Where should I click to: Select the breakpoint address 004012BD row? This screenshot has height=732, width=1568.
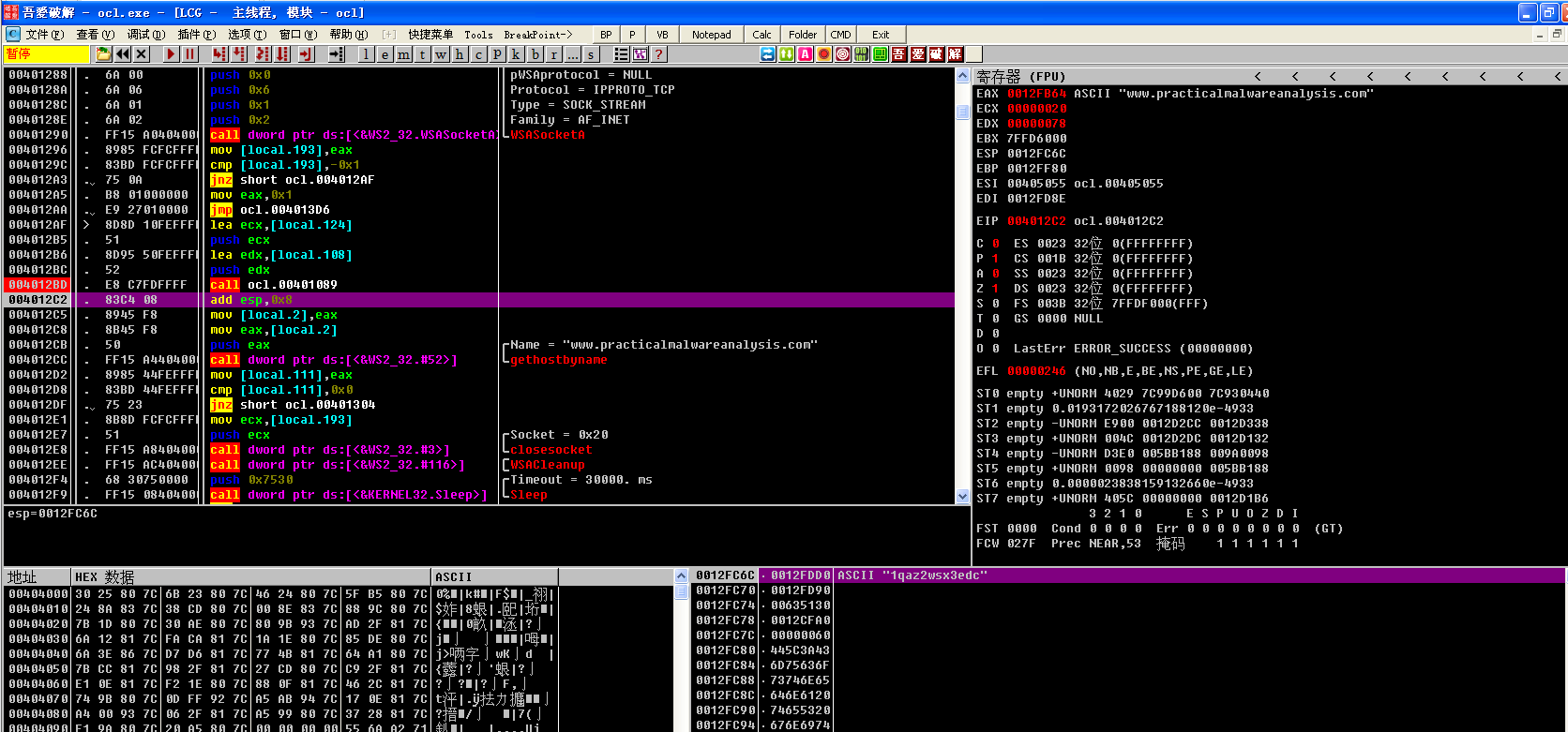[38, 285]
